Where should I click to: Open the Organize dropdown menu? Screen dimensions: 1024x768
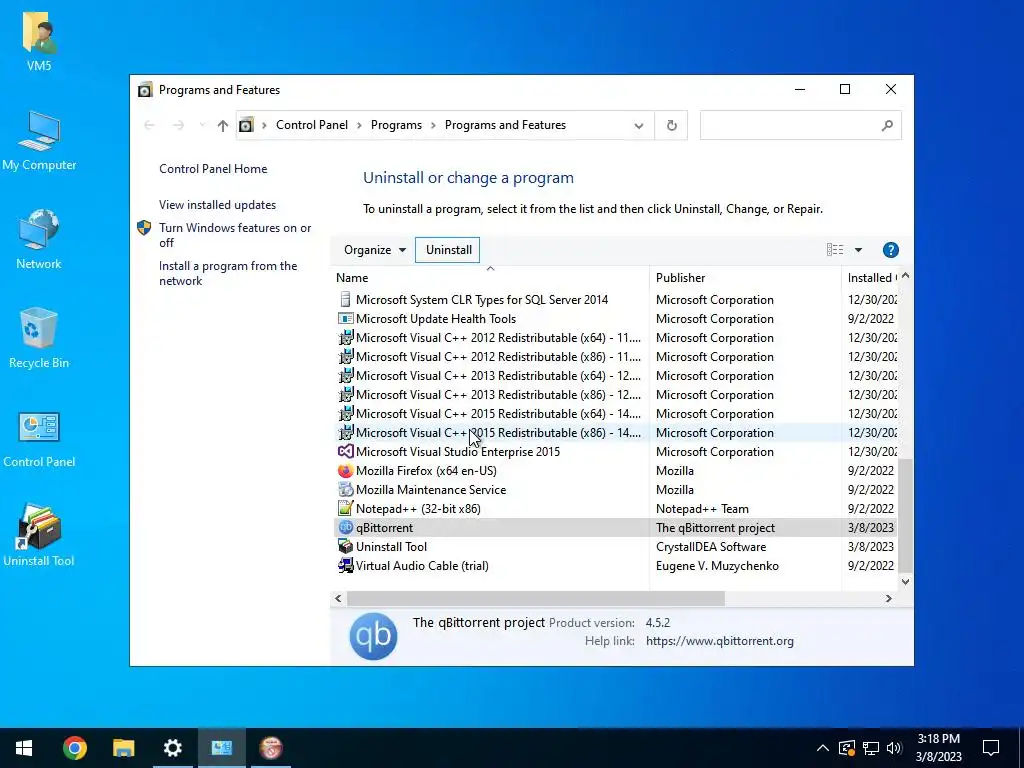coord(375,250)
